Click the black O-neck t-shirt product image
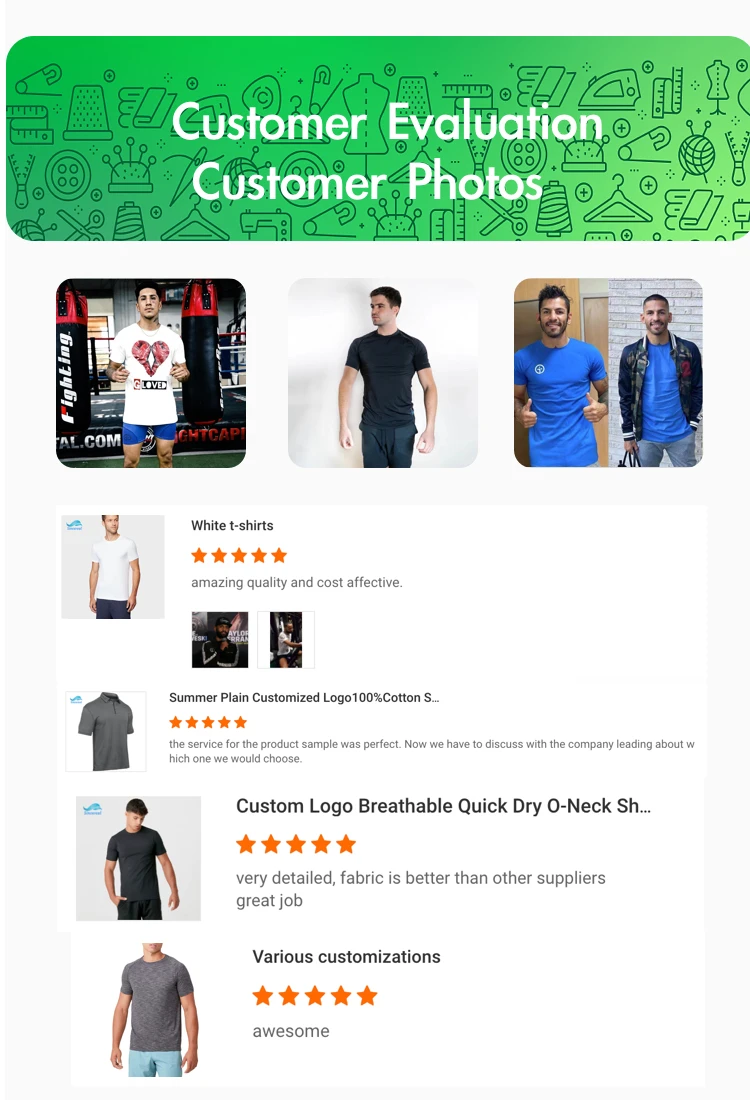The image size is (750, 1100). (138, 858)
